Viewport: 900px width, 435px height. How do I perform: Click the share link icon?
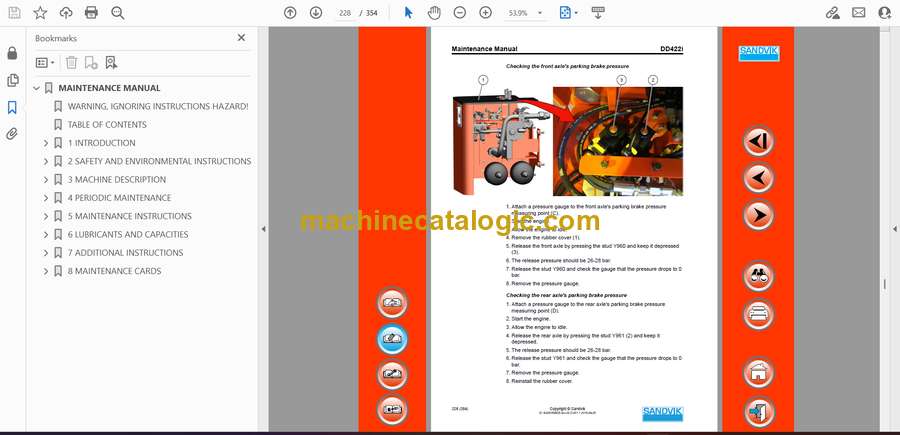(832, 13)
